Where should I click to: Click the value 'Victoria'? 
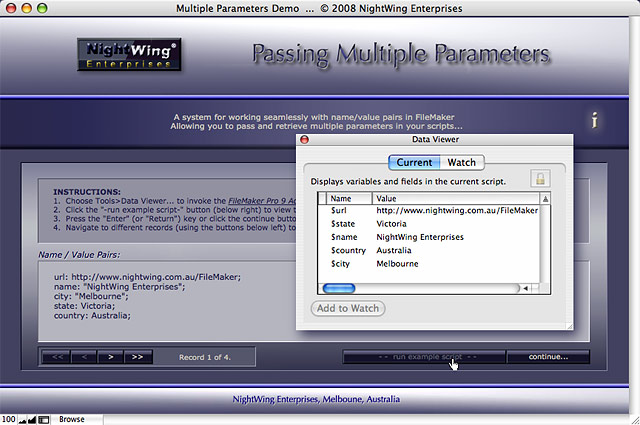pyautogui.click(x=391, y=224)
